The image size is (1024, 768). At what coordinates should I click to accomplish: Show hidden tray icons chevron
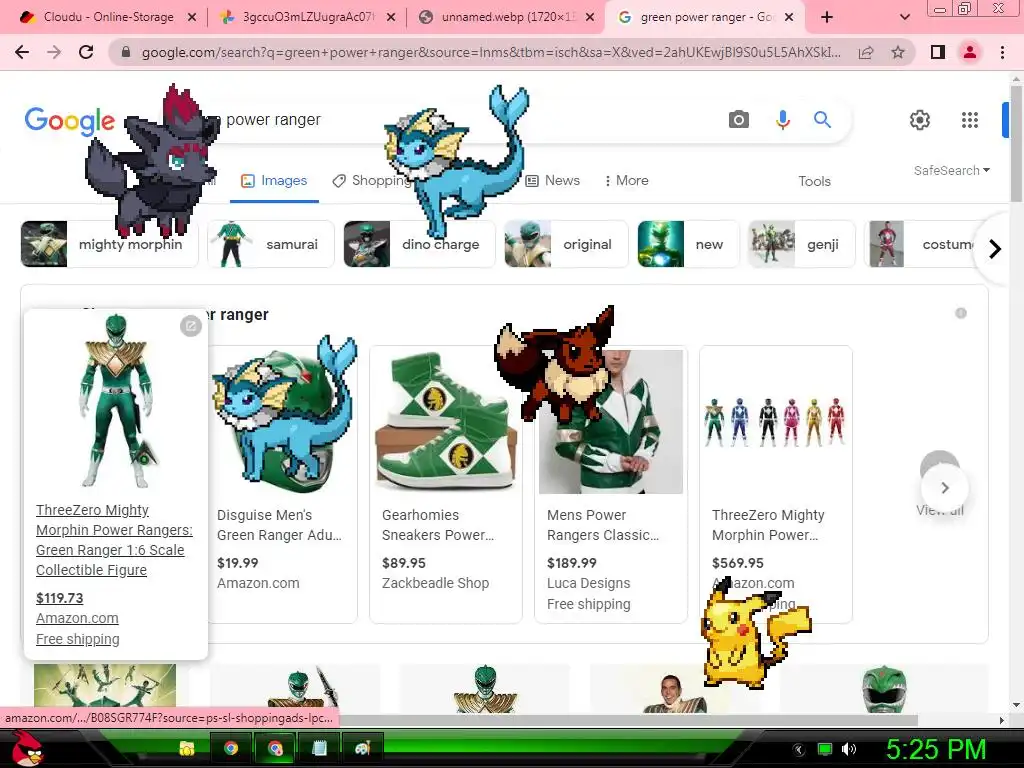(x=799, y=749)
